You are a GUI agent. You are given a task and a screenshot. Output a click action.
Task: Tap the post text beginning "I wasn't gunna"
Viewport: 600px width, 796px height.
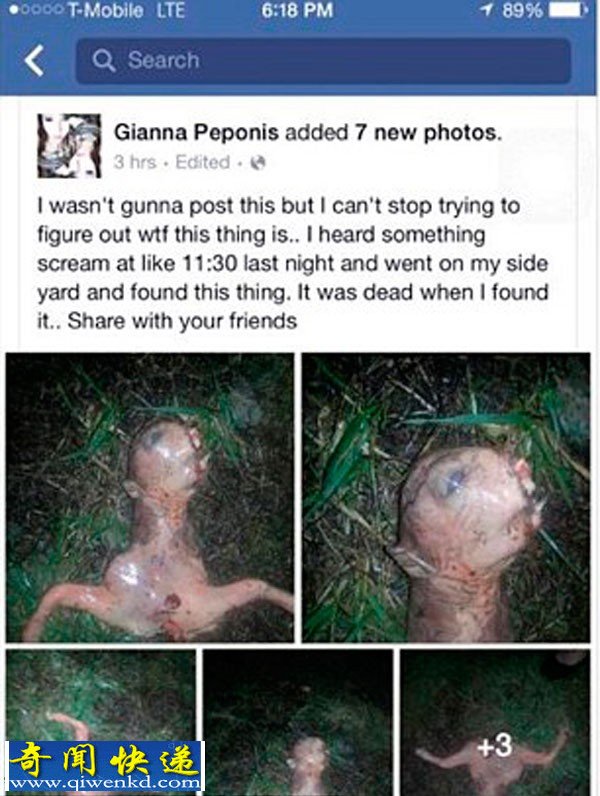(x=293, y=263)
